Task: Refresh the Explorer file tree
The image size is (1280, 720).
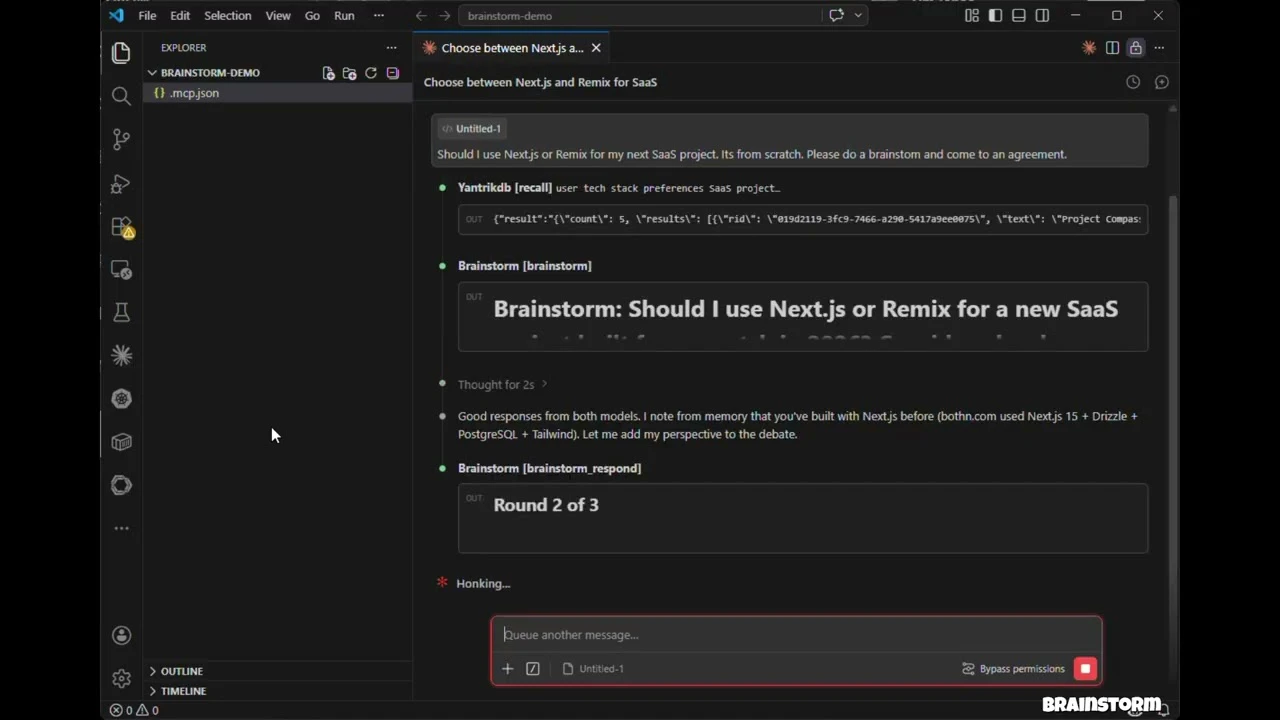Action: pyautogui.click(x=371, y=73)
